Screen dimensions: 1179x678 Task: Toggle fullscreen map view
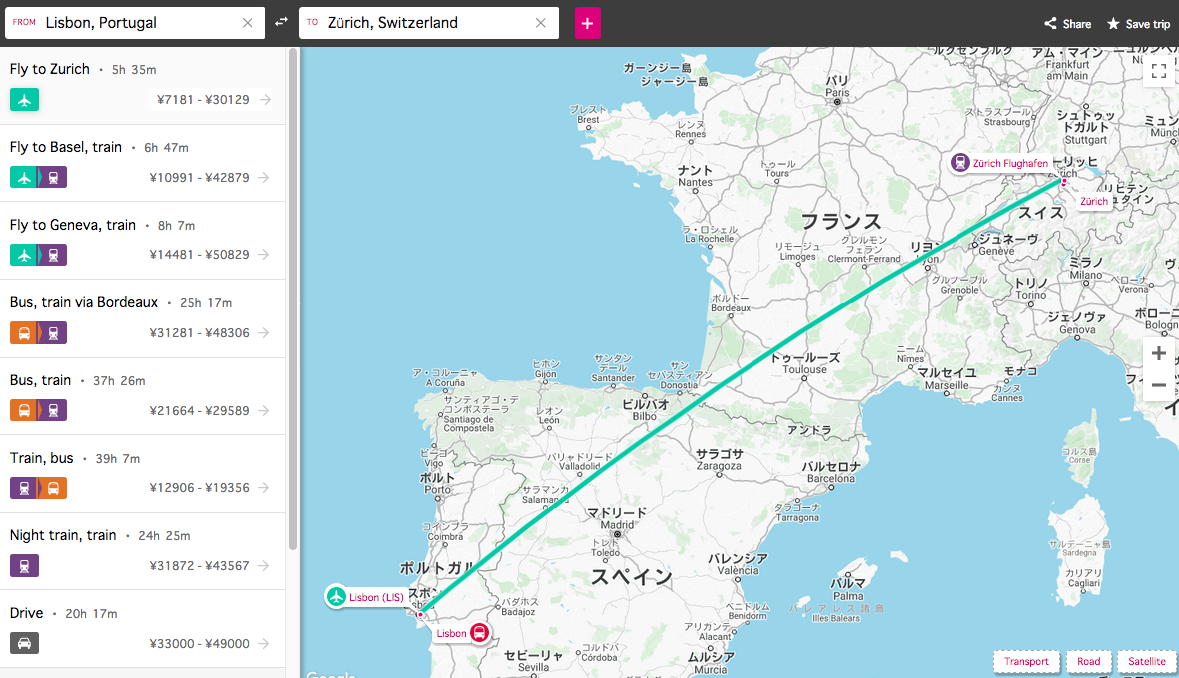[1159, 71]
